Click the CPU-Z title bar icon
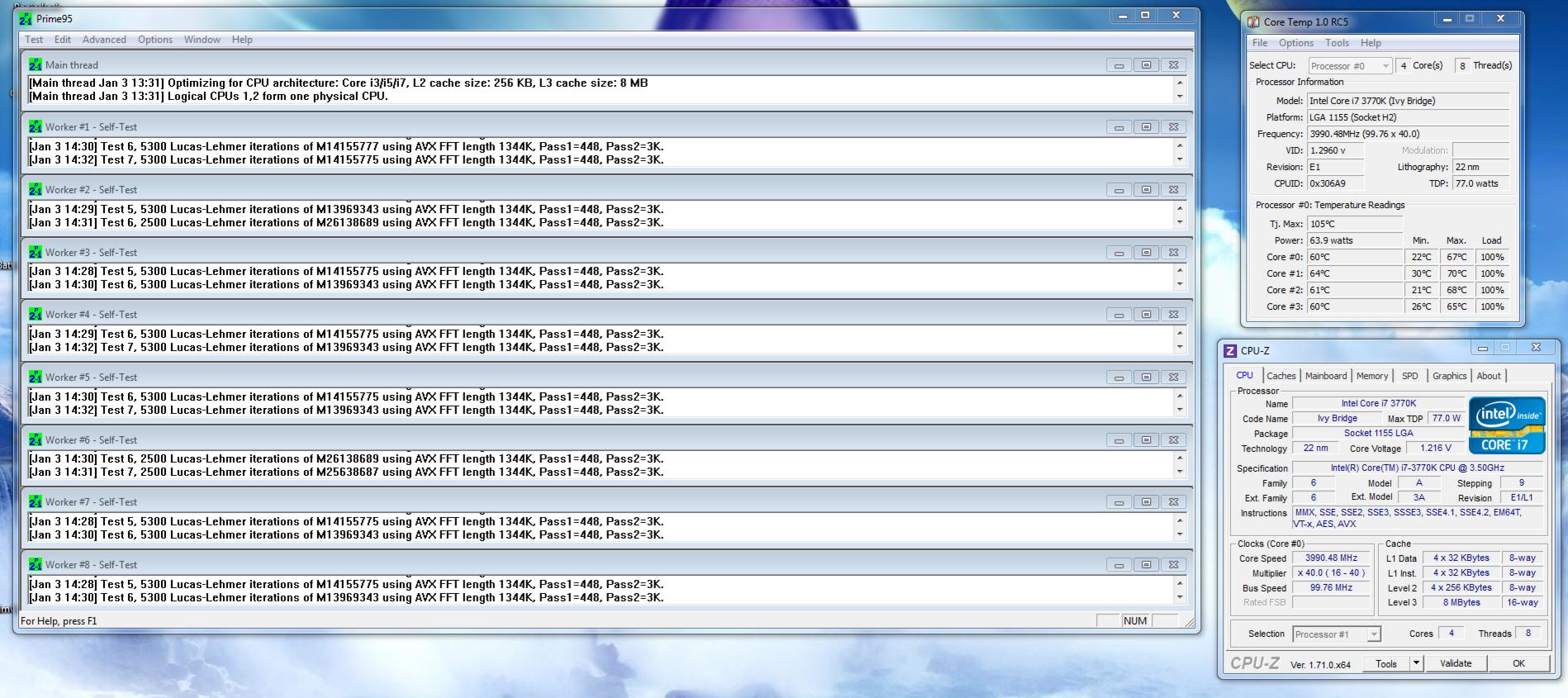The height and width of the screenshot is (698, 1568). 1230,350
